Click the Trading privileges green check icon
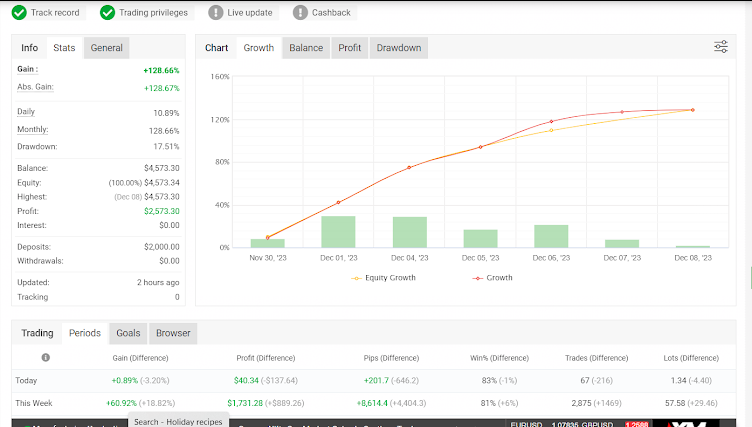The width and height of the screenshot is (752, 427). click(x=107, y=12)
